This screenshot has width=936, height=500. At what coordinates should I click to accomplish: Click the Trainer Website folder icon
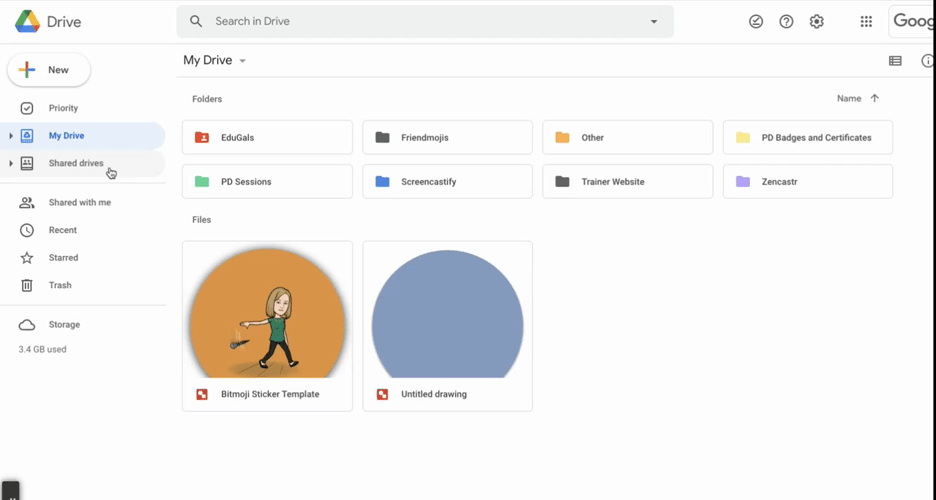pos(562,181)
